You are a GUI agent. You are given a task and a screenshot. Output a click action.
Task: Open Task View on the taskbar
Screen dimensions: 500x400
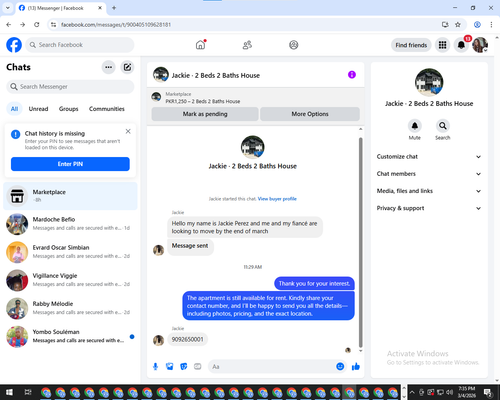pyautogui.click(x=28, y=392)
